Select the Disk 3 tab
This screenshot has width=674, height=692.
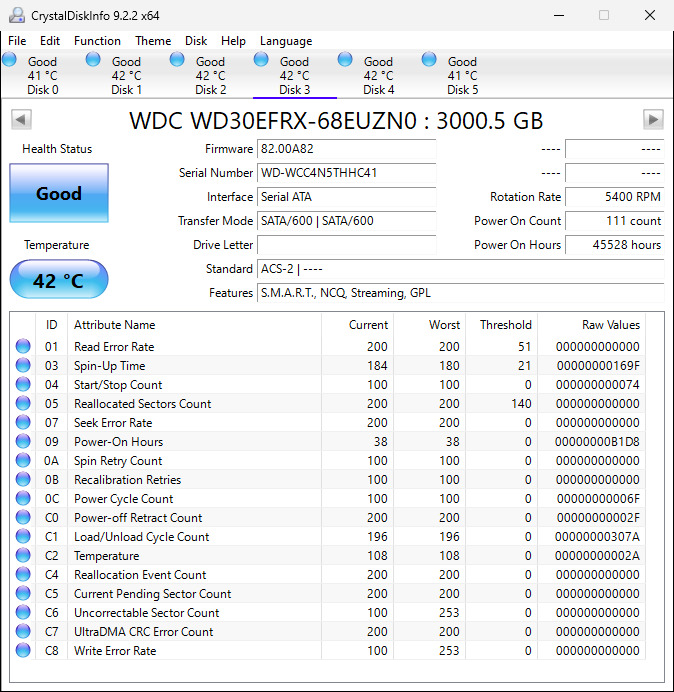(294, 75)
